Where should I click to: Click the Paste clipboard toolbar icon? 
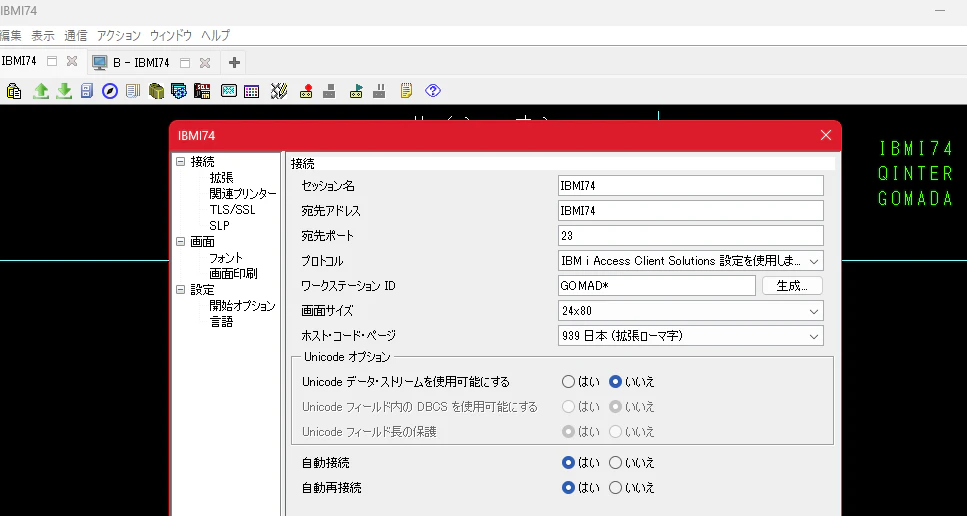(x=14, y=91)
